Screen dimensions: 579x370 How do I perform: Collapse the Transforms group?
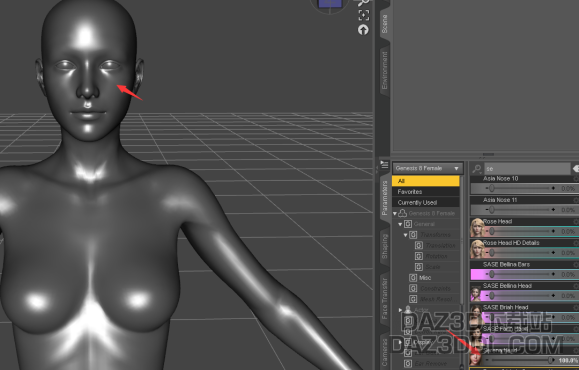click(x=405, y=235)
